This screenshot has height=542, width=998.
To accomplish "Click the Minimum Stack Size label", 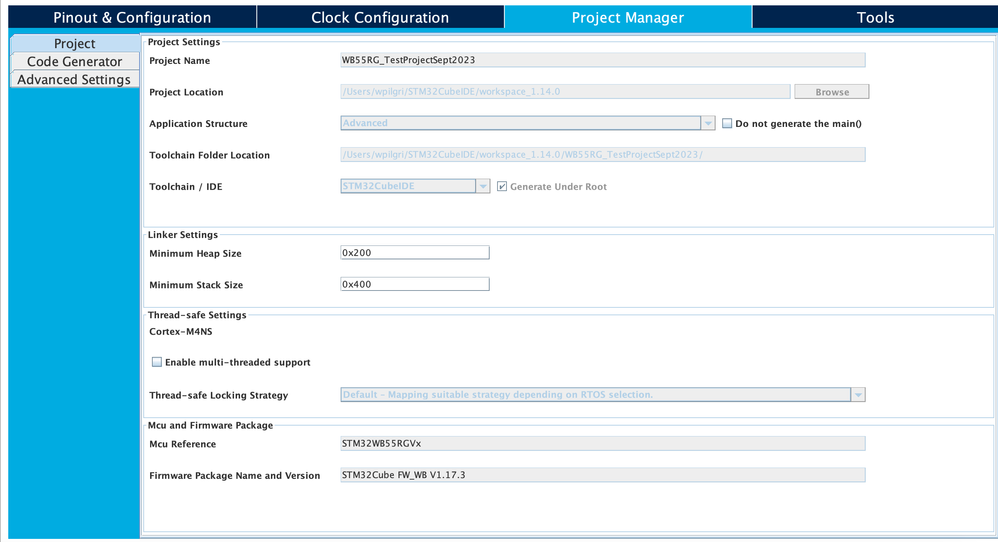I will [196, 285].
